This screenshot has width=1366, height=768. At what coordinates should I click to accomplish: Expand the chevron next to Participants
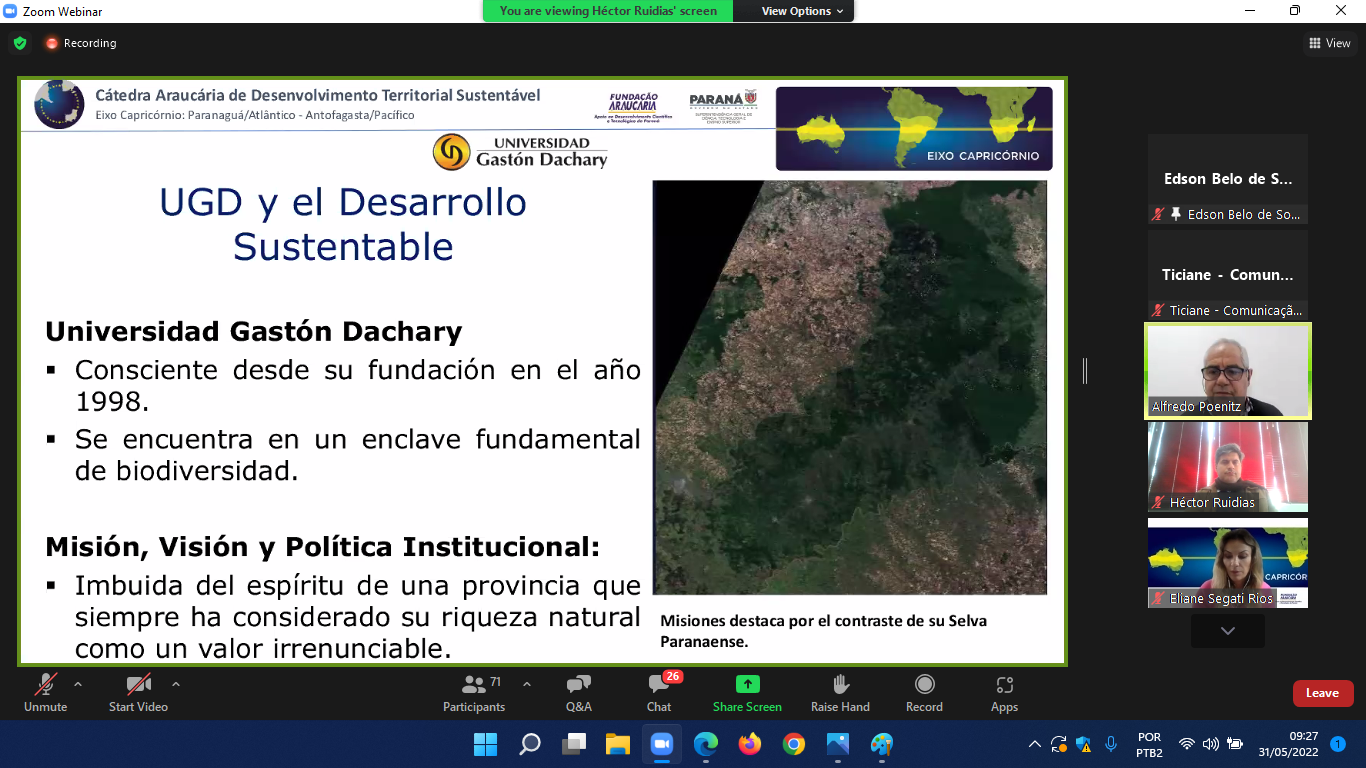(527, 685)
